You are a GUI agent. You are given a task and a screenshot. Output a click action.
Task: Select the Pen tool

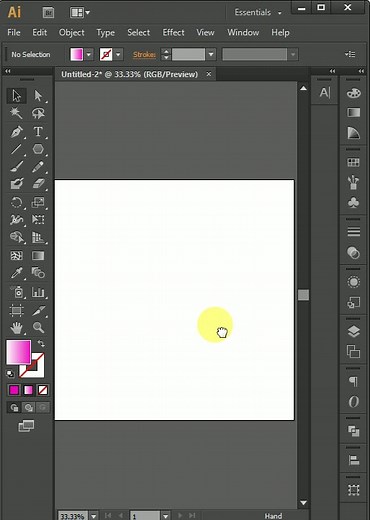[16, 132]
